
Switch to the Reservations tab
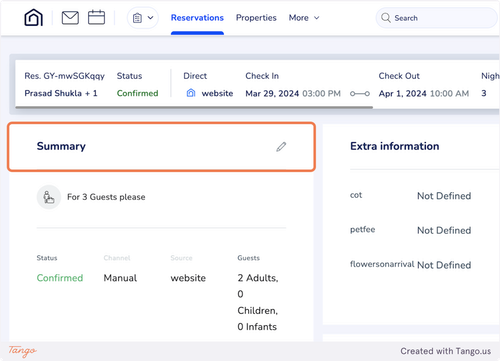click(197, 18)
